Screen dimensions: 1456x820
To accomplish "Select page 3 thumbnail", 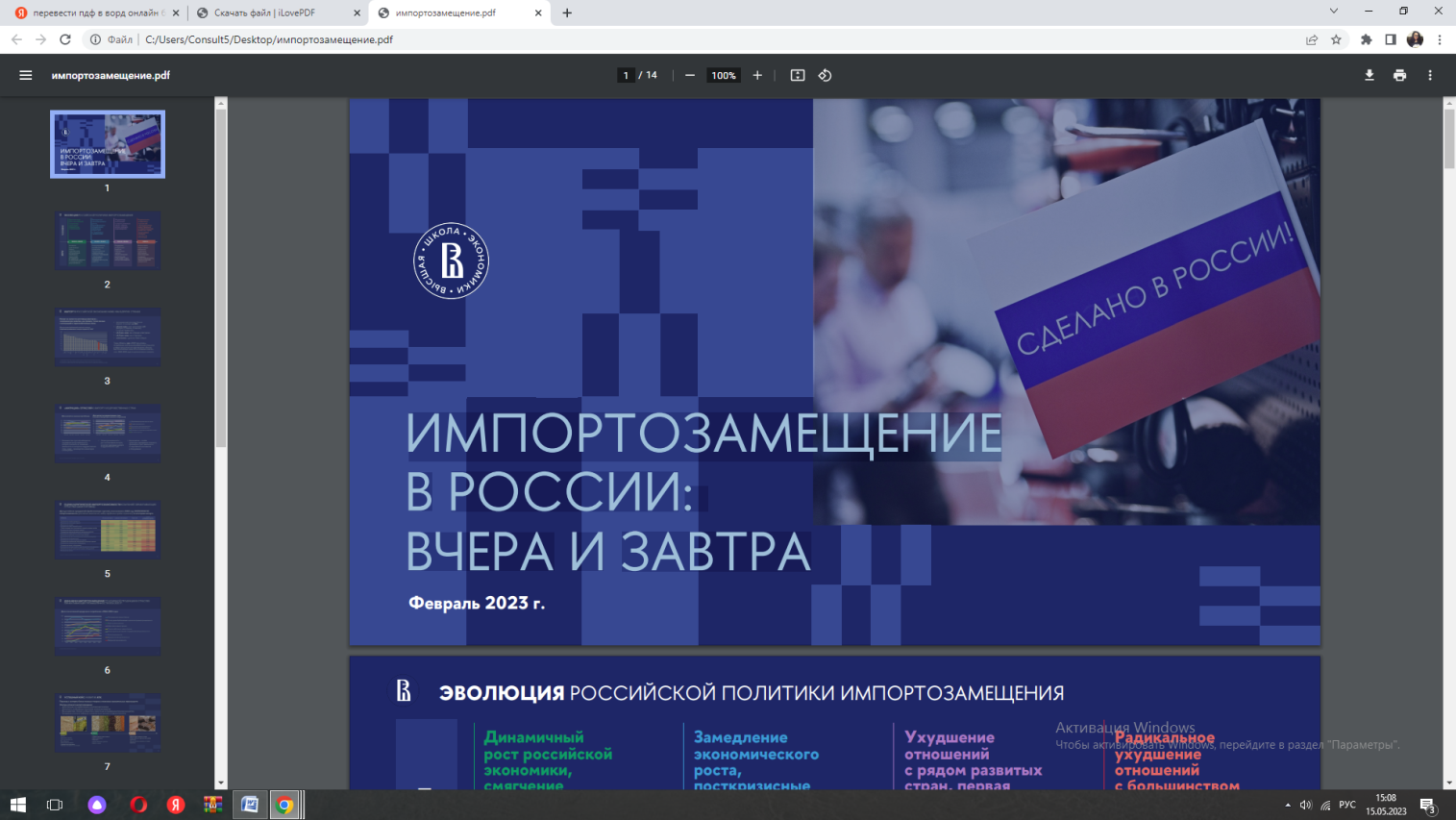I will click(108, 336).
